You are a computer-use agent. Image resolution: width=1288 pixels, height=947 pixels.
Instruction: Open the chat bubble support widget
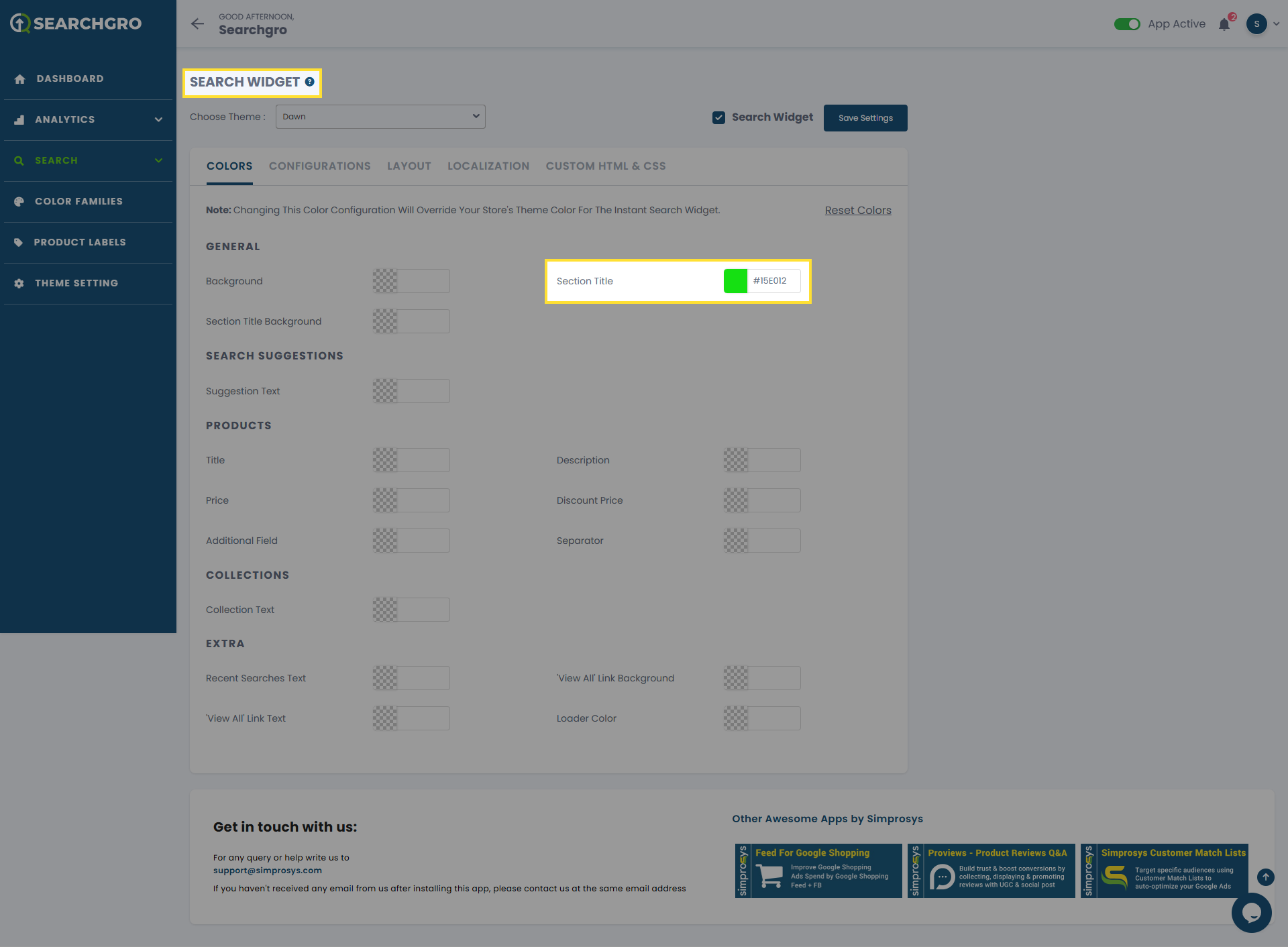tap(1251, 912)
